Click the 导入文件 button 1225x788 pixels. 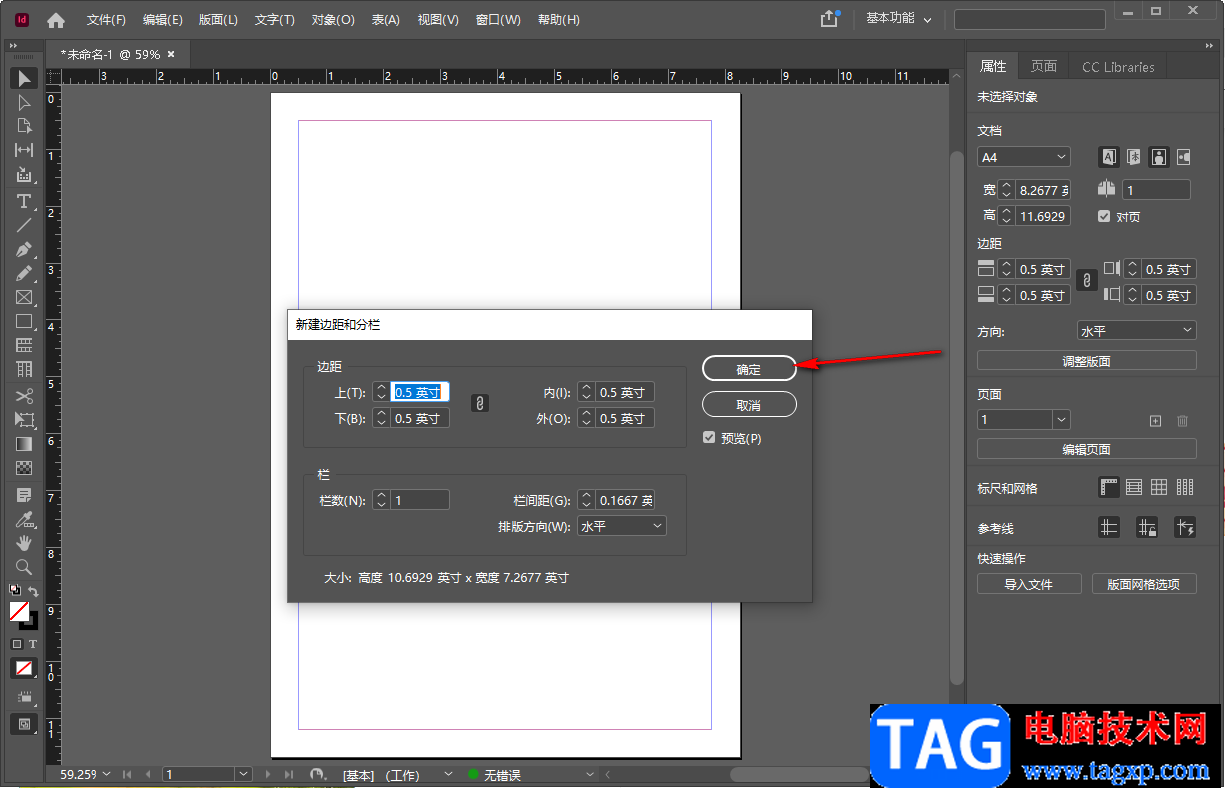tap(1029, 584)
